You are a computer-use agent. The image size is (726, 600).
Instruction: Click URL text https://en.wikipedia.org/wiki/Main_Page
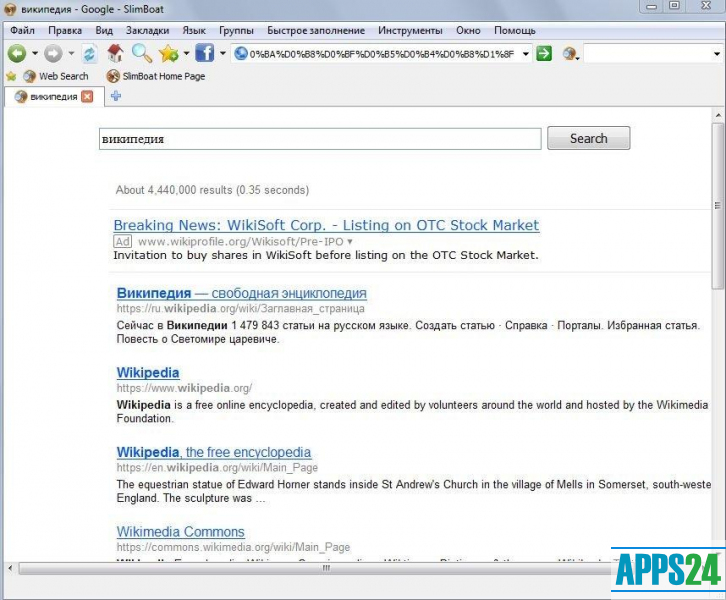point(217,468)
